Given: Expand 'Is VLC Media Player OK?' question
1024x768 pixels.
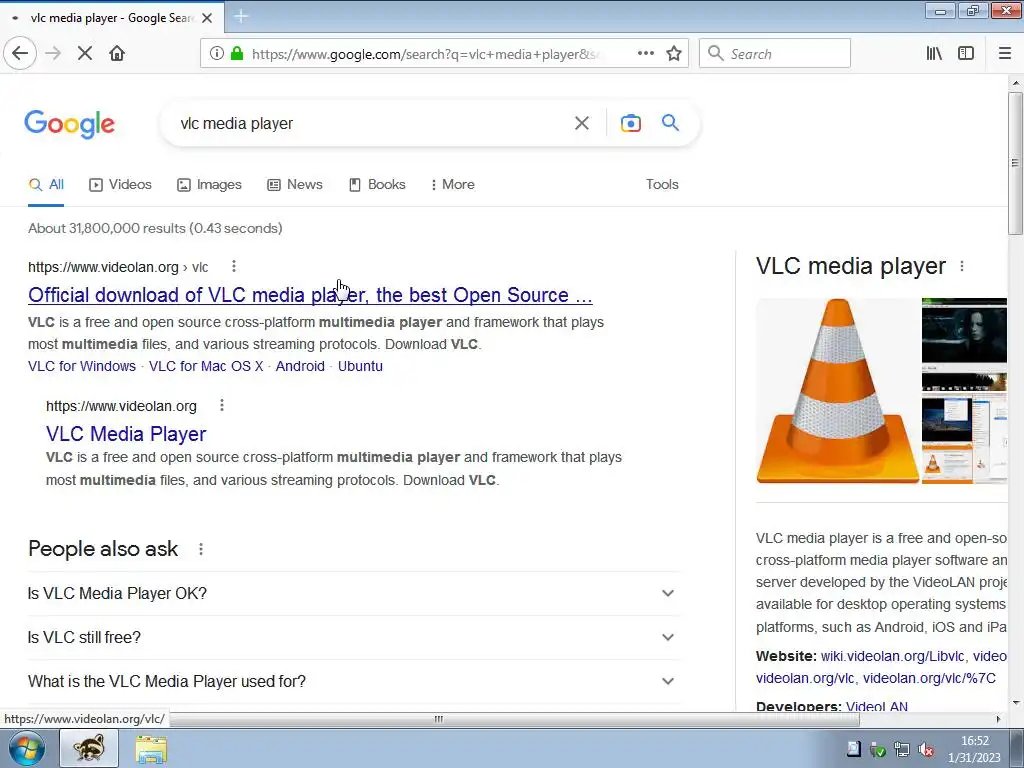Looking at the screenshot, I should click(353, 594).
